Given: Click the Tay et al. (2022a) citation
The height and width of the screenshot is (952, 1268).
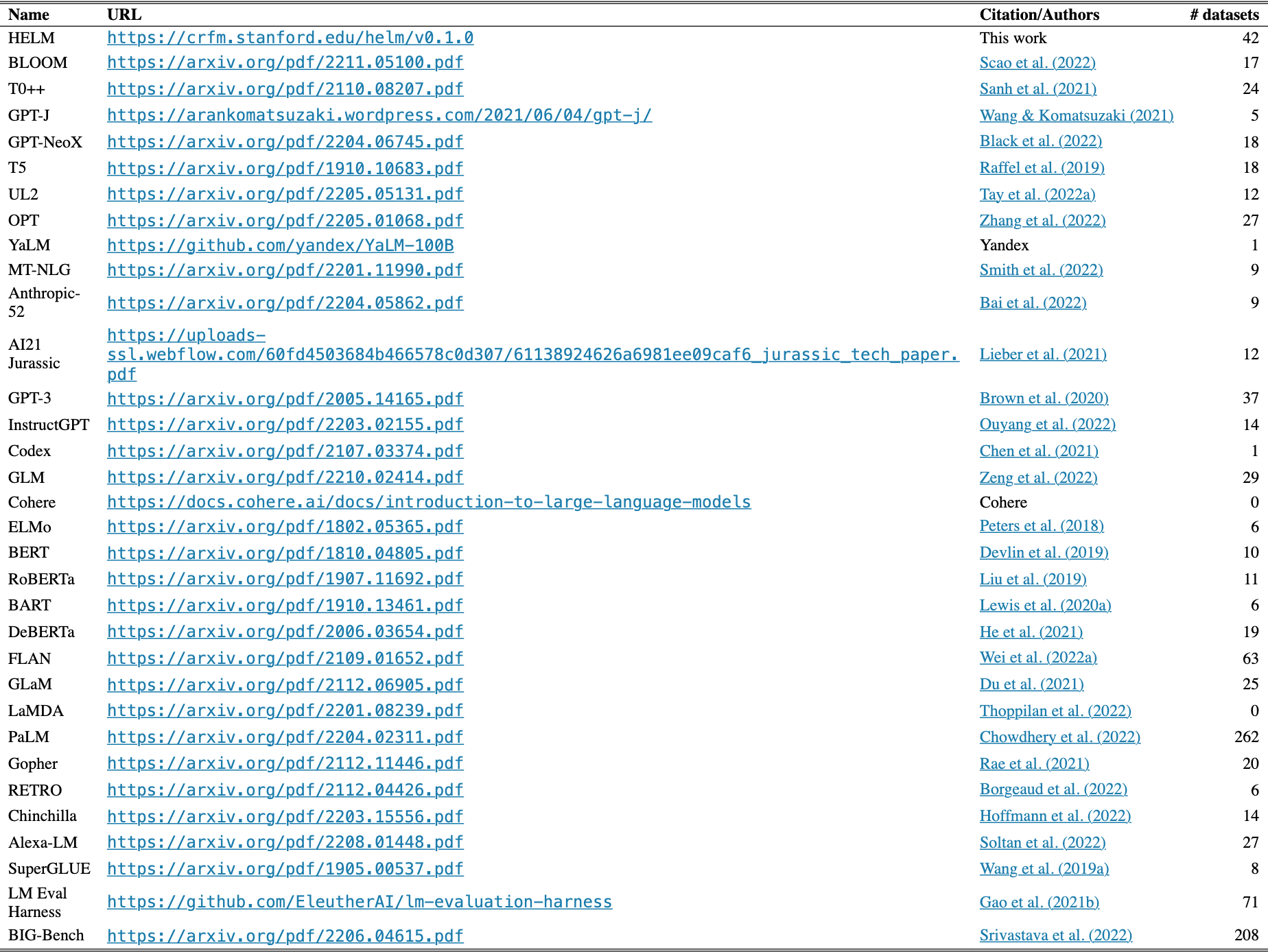Looking at the screenshot, I should (x=1037, y=194).
